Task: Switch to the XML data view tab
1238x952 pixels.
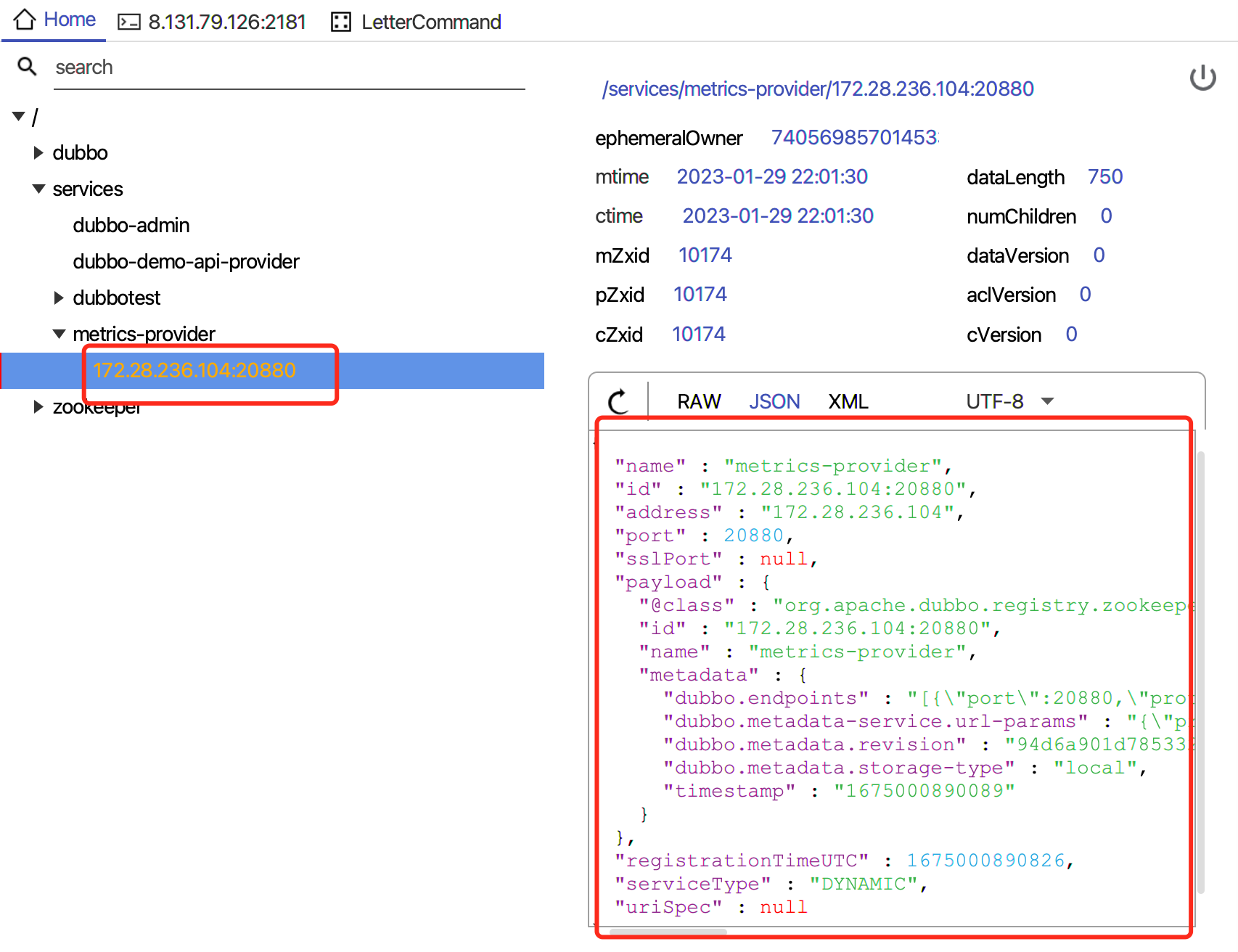Action: pyautogui.click(x=848, y=401)
